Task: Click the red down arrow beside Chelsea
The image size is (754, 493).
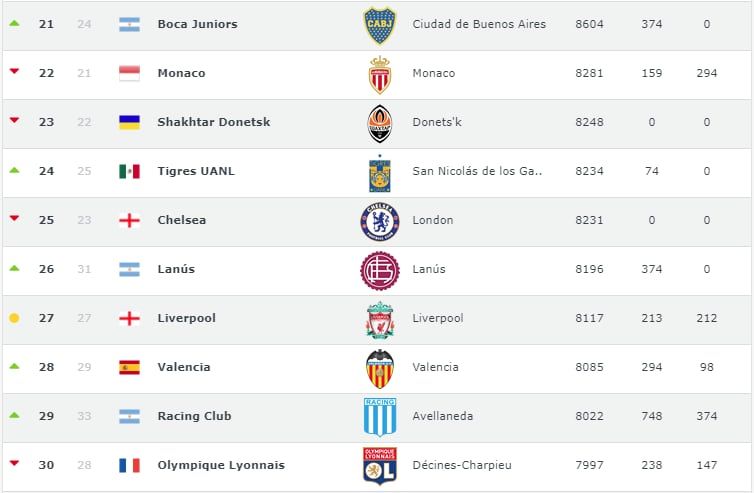Action: point(14,218)
